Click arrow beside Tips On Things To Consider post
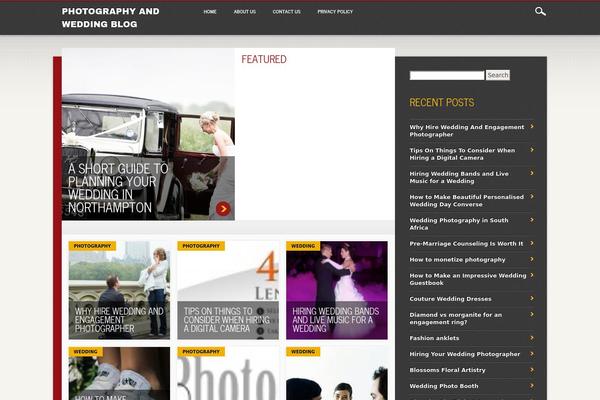600x400 pixels. [532, 150]
